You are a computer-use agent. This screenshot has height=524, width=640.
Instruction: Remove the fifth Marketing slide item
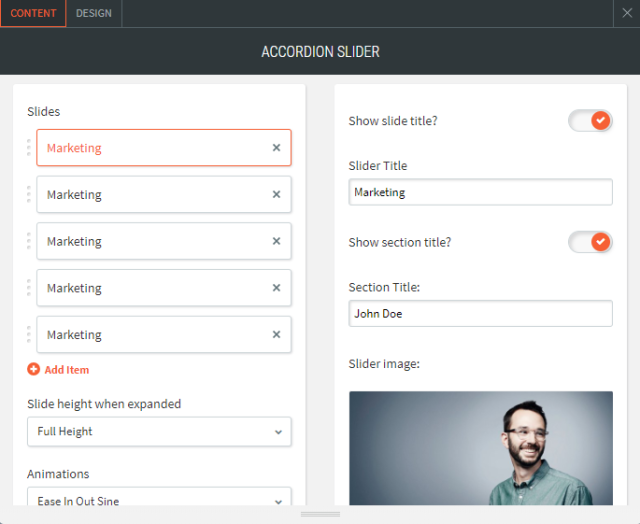277,335
